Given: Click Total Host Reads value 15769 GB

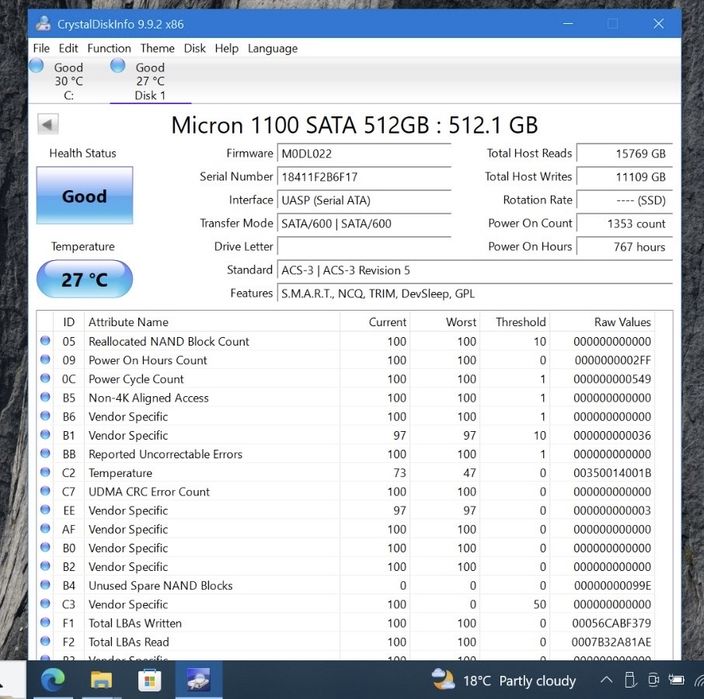Looking at the screenshot, I should (x=624, y=154).
